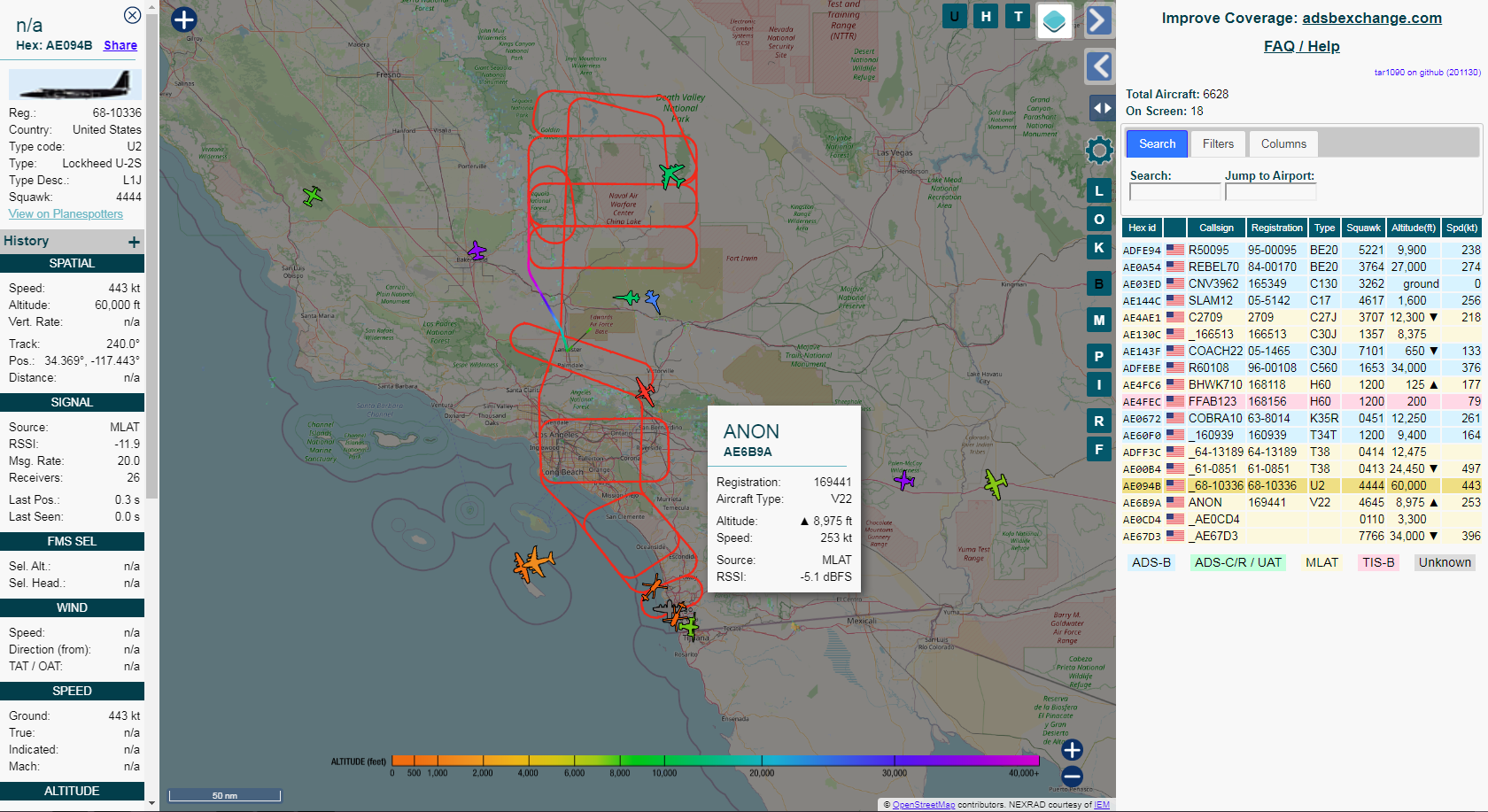Click the orange aircraft pair offshore
This screenshot has width=1488, height=812.
[533, 563]
